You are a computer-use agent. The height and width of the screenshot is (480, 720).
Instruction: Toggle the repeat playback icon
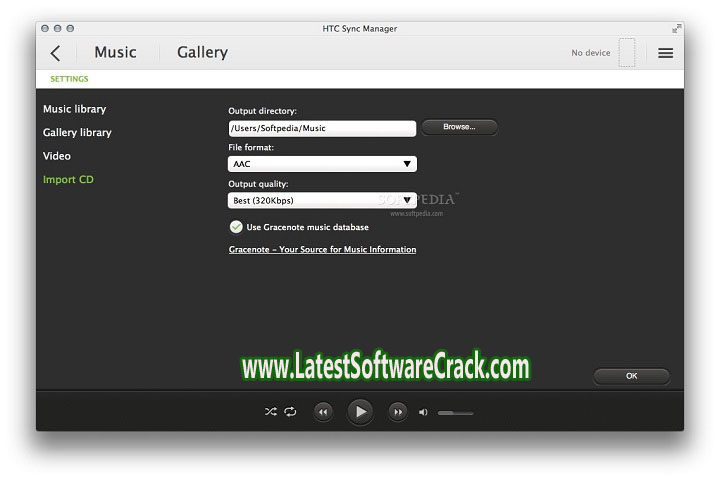290,411
